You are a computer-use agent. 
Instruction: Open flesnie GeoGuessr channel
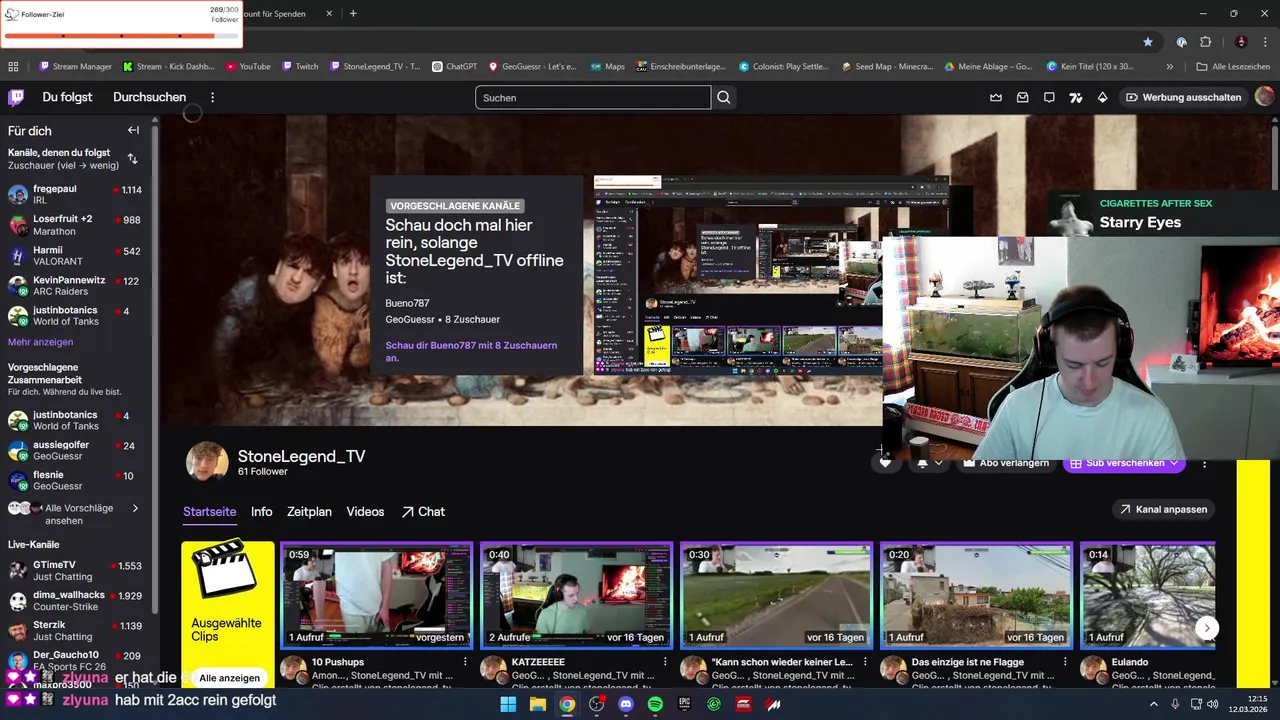coord(75,480)
